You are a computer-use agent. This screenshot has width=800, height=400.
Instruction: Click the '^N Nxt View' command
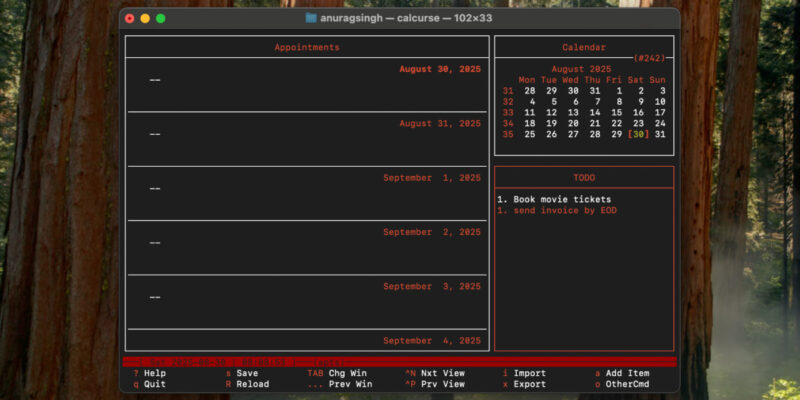pos(435,373)
